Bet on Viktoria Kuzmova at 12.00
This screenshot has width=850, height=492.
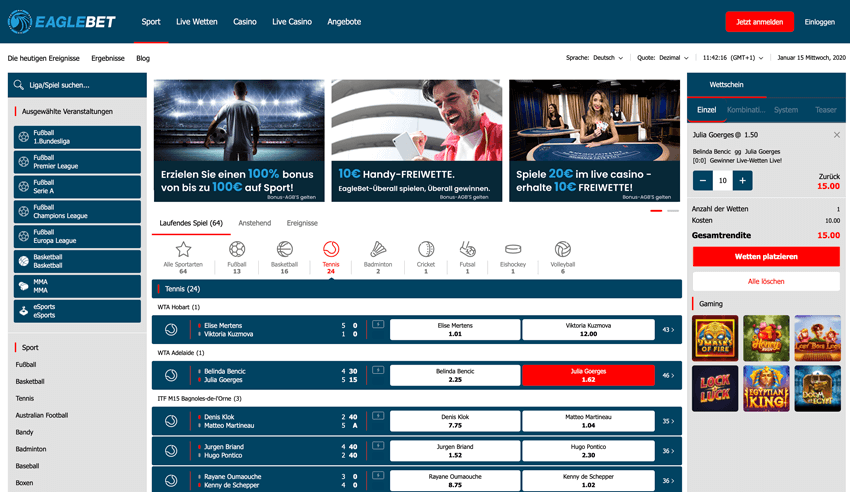(x=588, y=329)
